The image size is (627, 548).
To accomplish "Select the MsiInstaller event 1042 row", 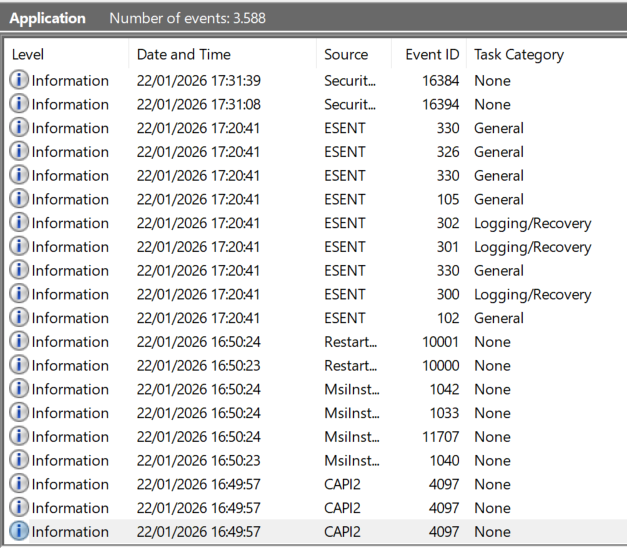I will tap(300, 390).
